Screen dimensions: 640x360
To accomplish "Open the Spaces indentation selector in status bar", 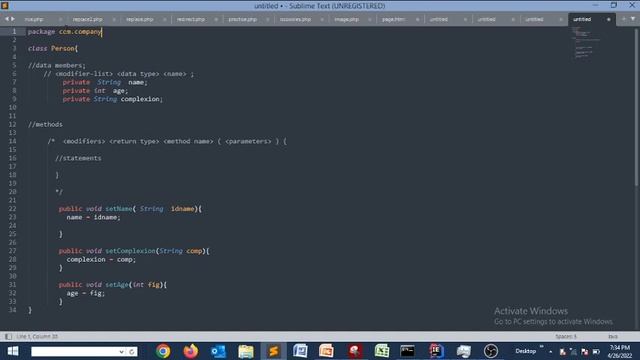I will (x=566, y=336).
